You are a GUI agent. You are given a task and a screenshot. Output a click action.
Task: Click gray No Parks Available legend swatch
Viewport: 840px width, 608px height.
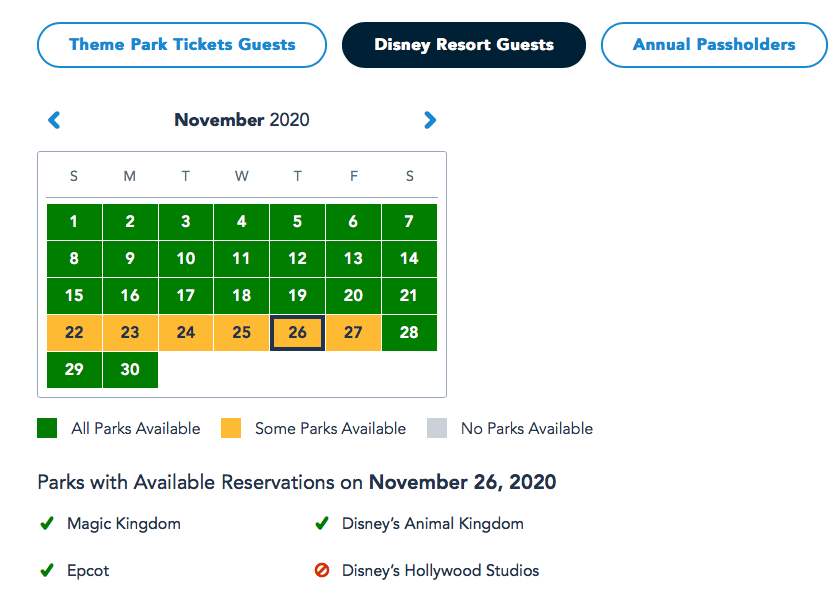(x=437, y=428)
